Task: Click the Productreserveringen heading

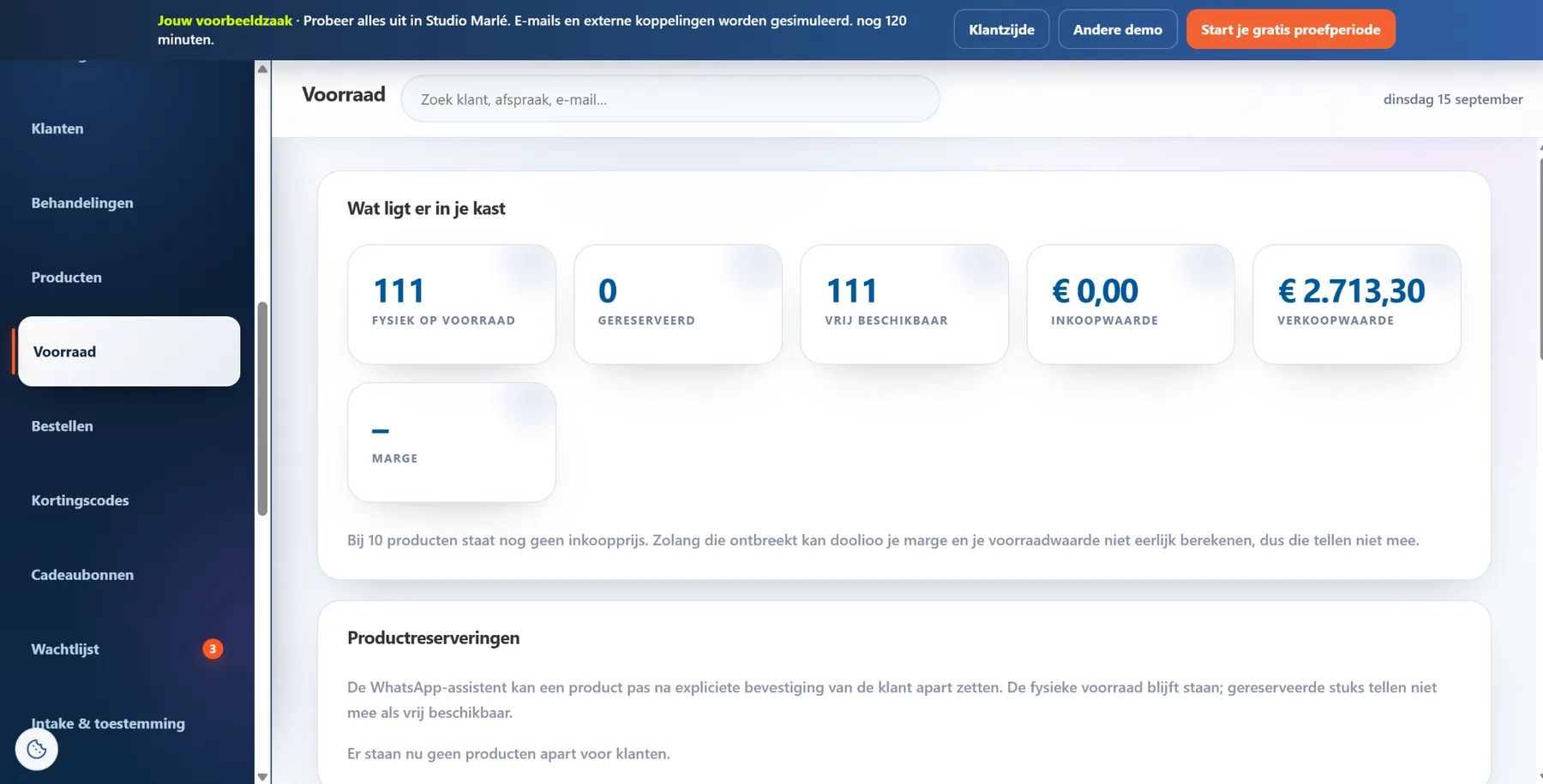Action: tap(433, 637)
